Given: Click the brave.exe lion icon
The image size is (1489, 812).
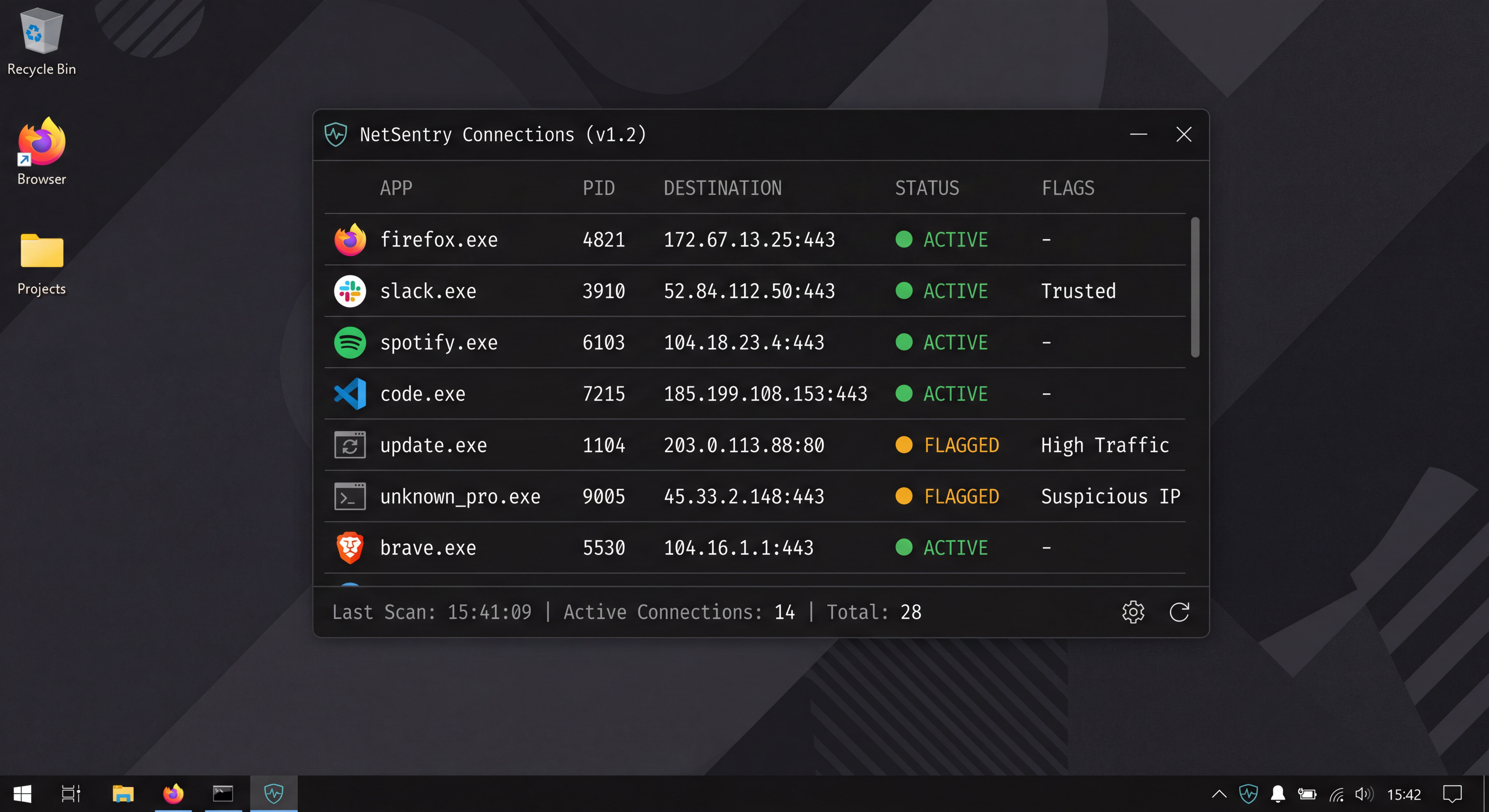Looking at the screenshot, I should 350,547.
